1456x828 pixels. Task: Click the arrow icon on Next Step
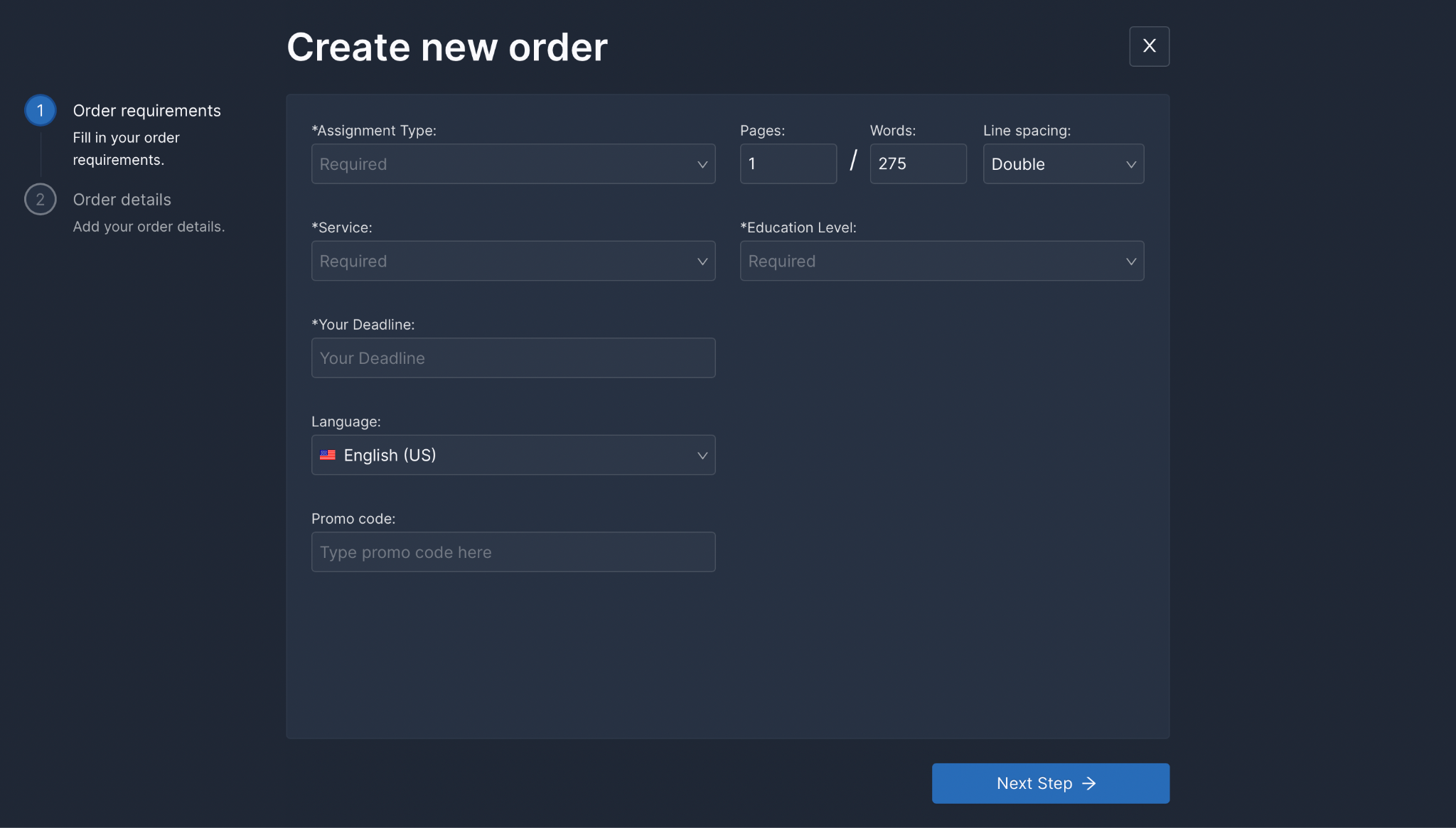click(1088, 783)
